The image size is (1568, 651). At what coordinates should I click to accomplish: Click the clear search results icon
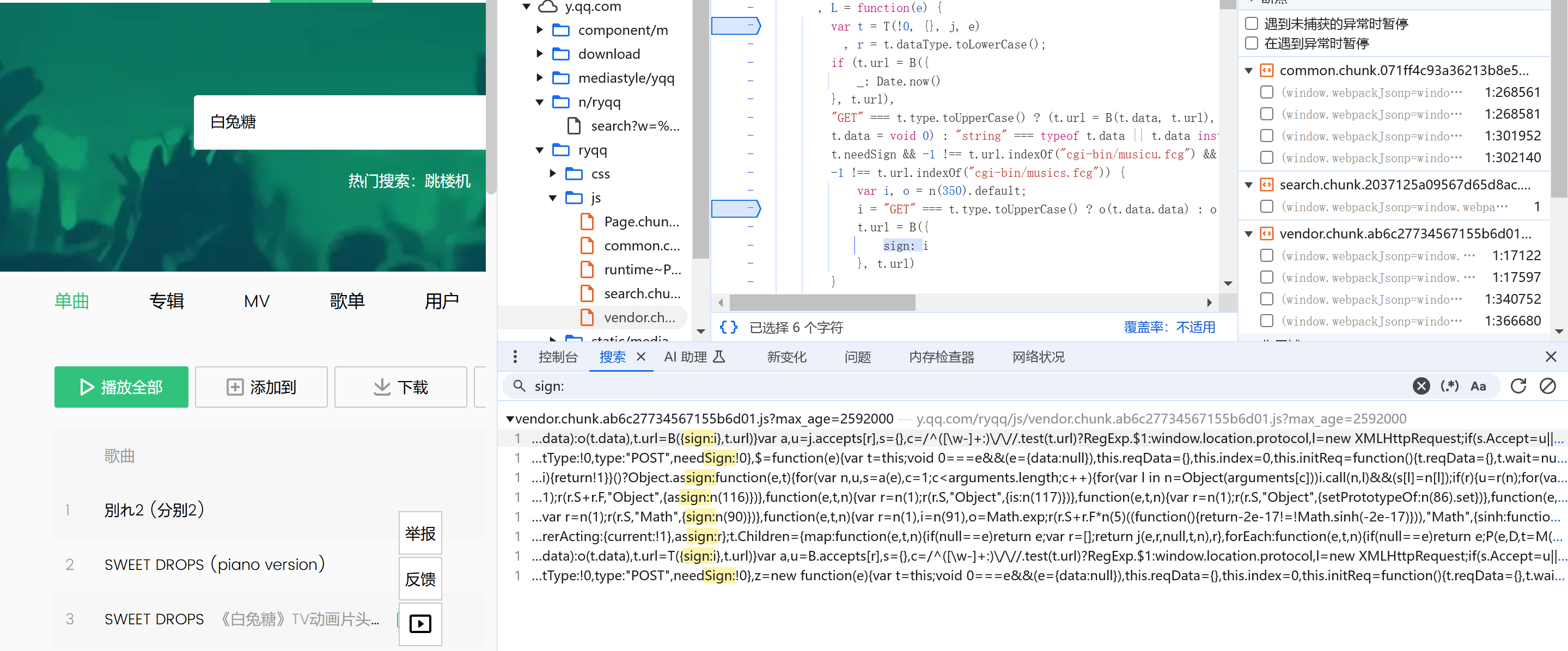[x=1547, y=386]
